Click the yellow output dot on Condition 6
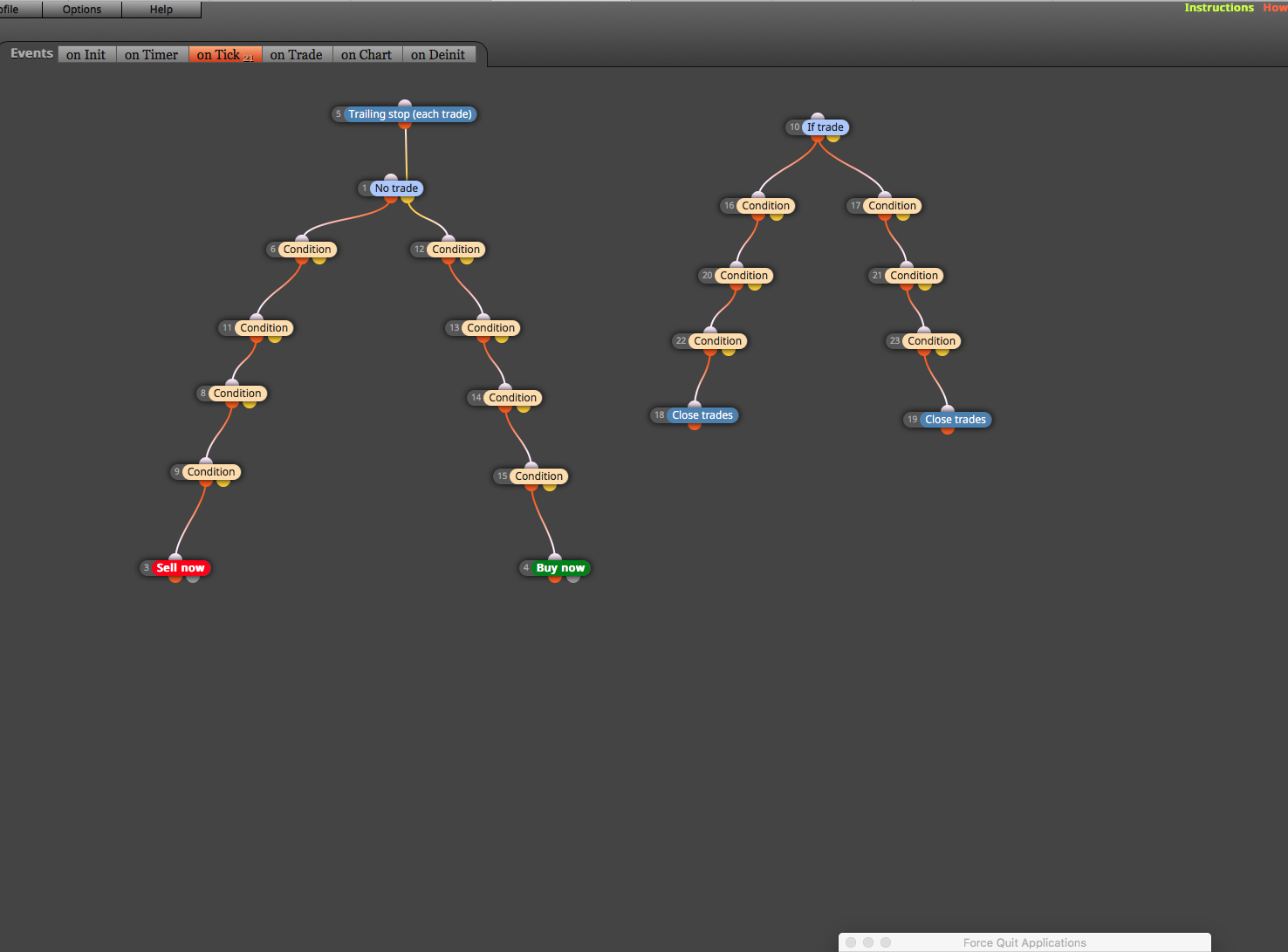 [x=319, y=259]
